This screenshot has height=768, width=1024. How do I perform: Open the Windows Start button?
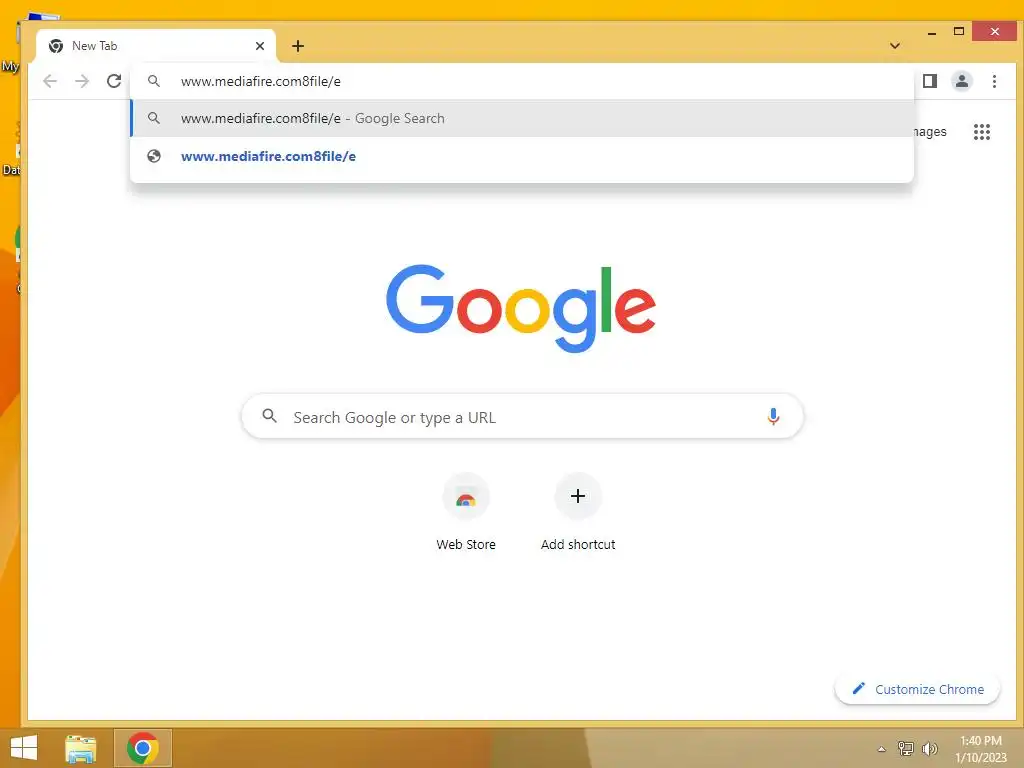click(24, 748)
